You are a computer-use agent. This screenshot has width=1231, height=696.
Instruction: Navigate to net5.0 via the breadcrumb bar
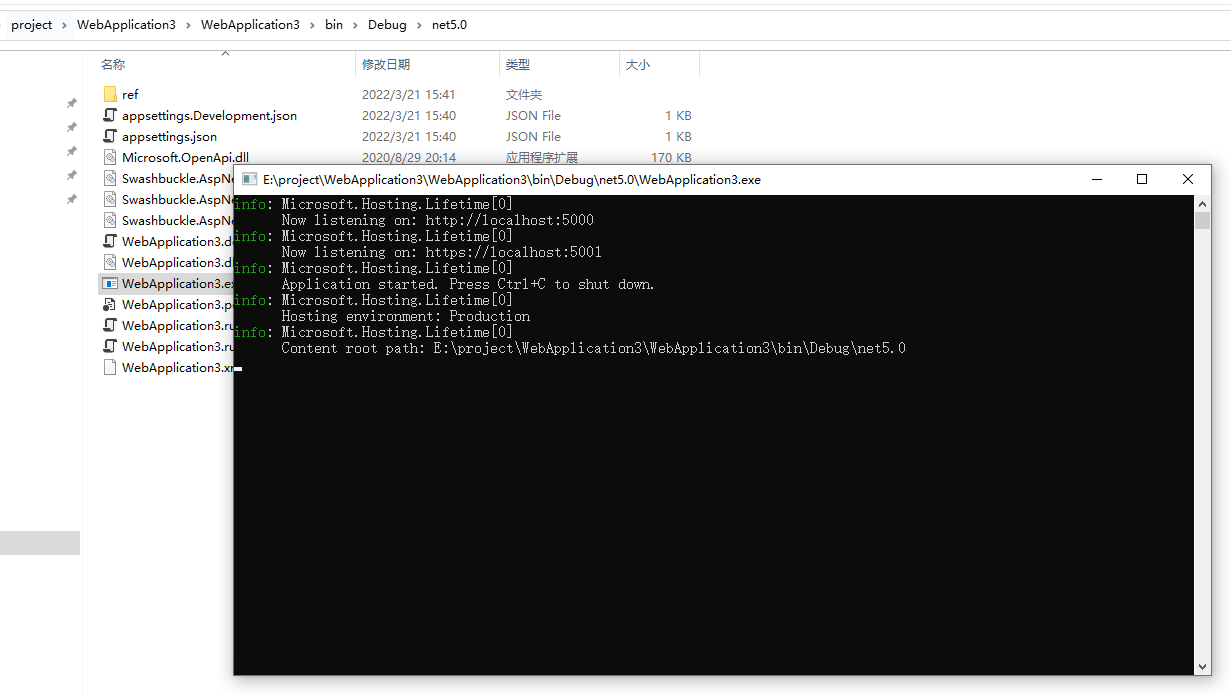[x=449, y=25]
